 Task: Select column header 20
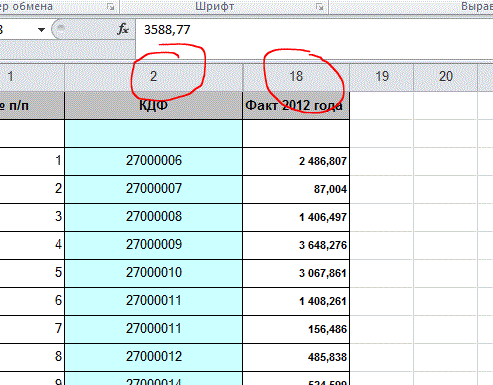coord(446,77)
